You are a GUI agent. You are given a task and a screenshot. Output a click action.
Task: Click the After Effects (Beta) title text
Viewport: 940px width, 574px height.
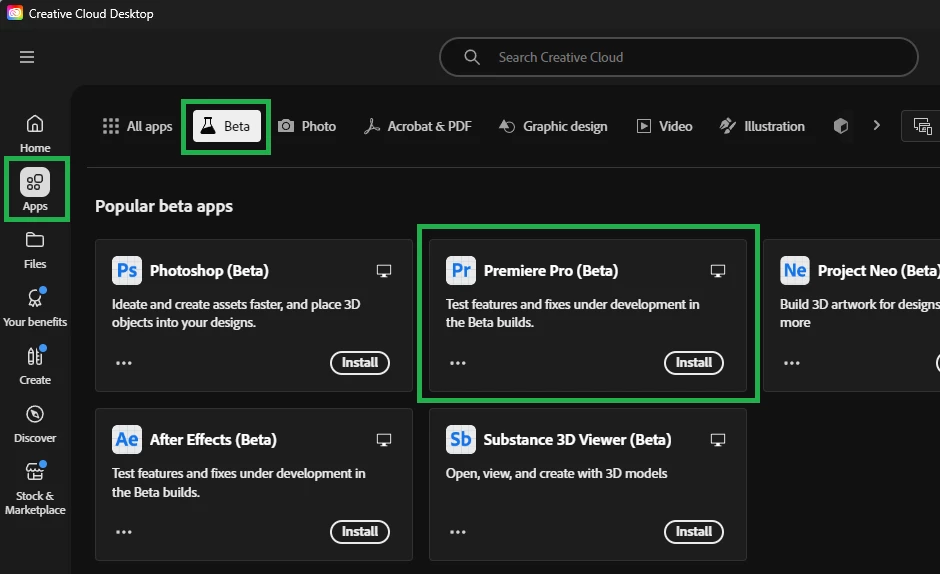(213, 440)
